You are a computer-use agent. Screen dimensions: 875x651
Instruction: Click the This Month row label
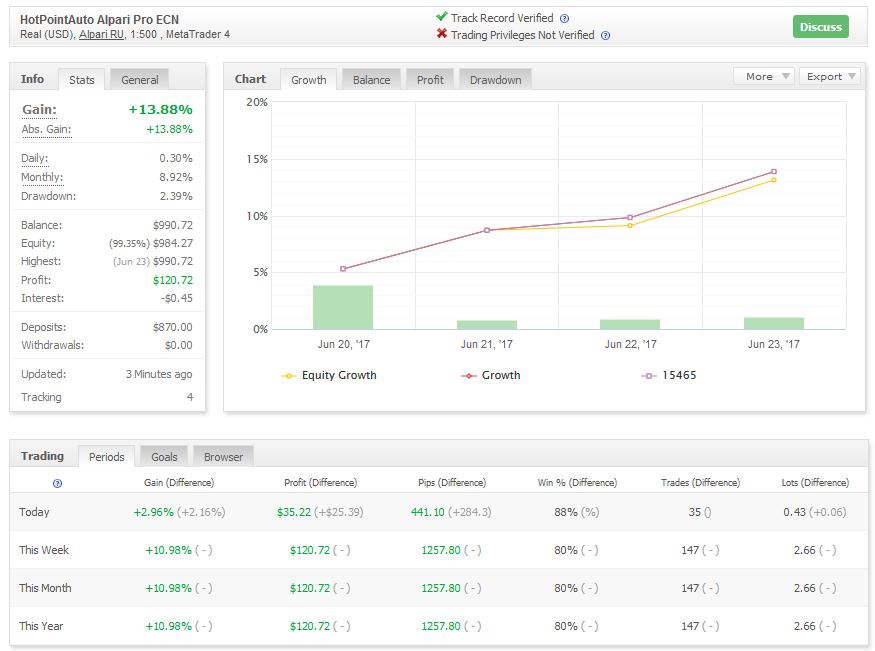point(45,588)
